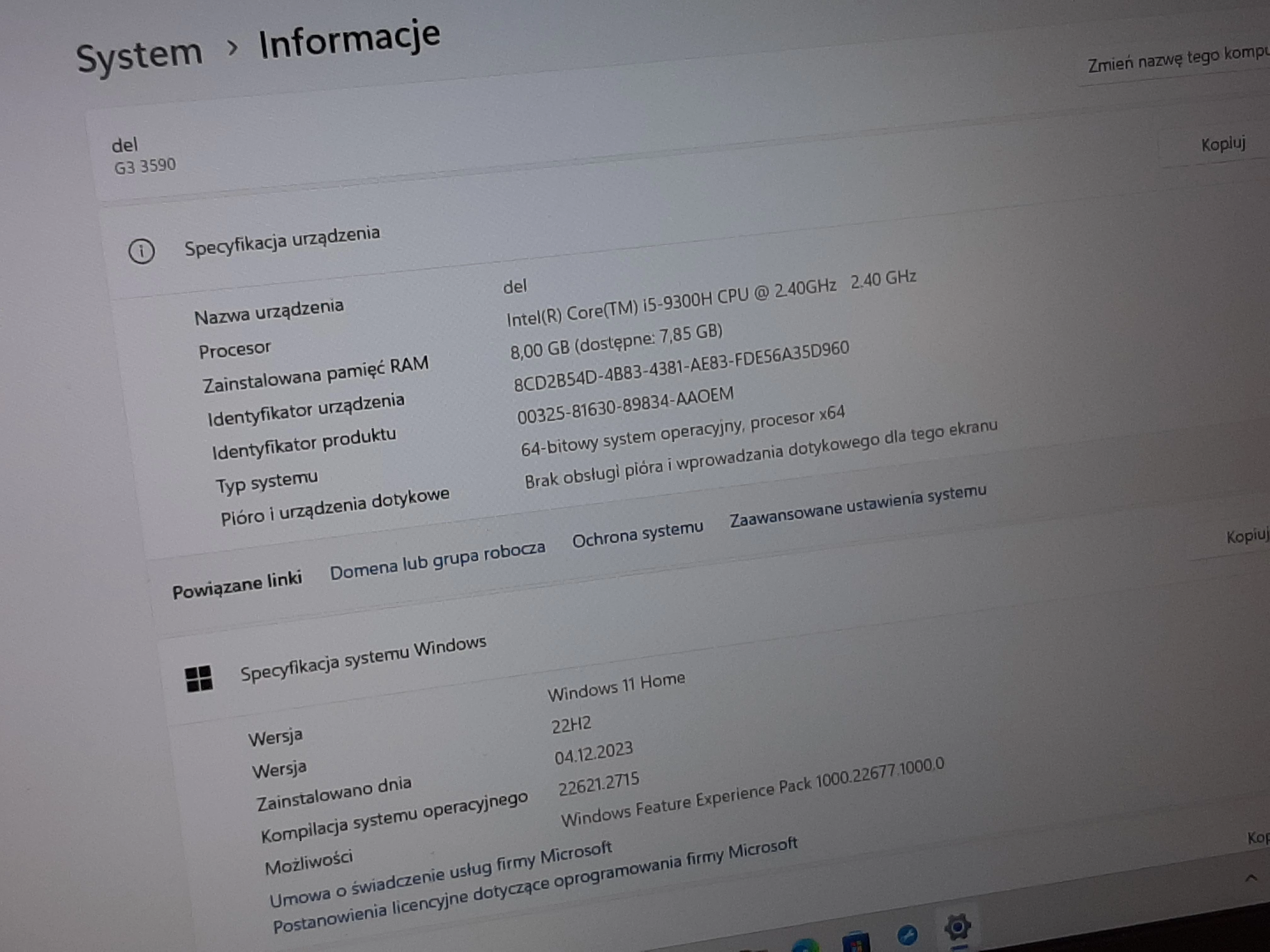This screenshot has height=952, width=1270.
Task: Click the info icon beside Specyfikacja urządzenia
Action: click(141, 251)
